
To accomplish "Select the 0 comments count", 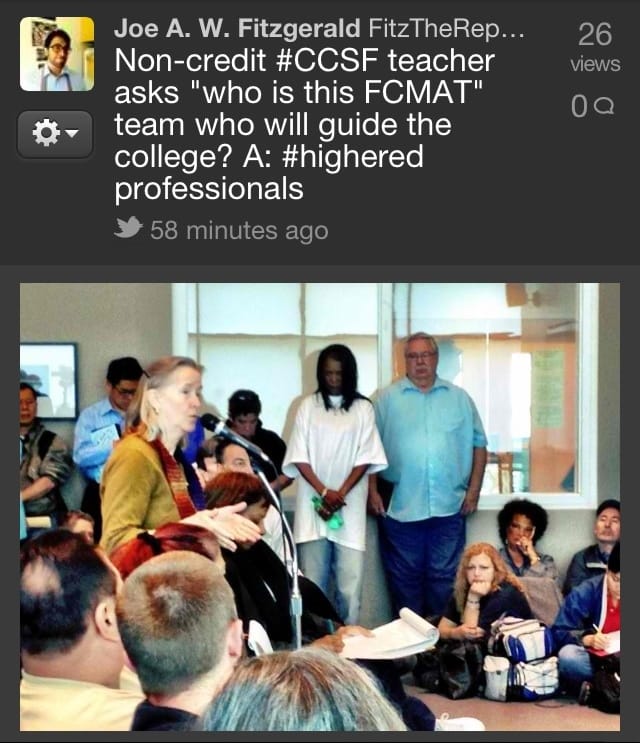I will (579, 106).
